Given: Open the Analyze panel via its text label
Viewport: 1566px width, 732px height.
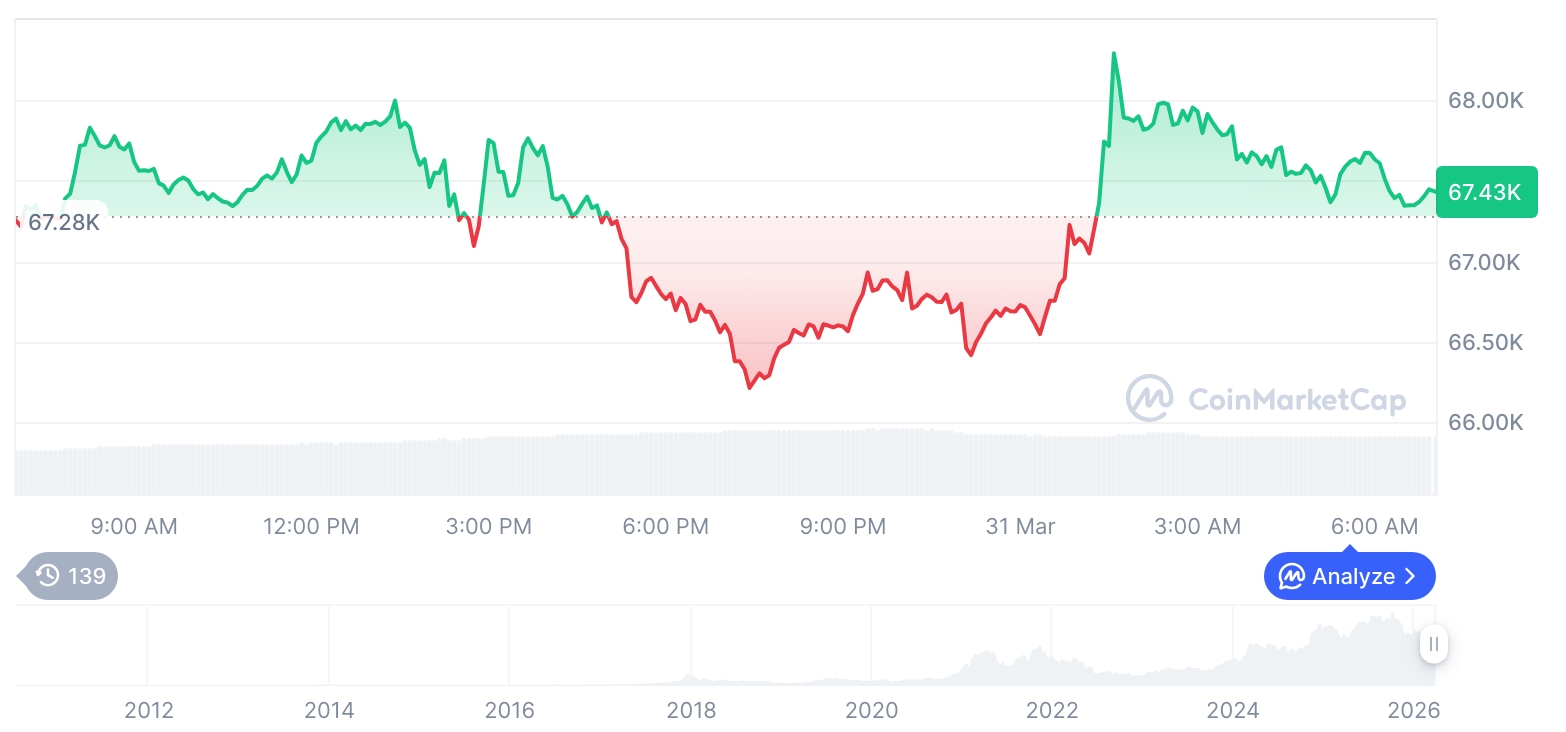Looking at the screenshot, I should pos(1353,577).
